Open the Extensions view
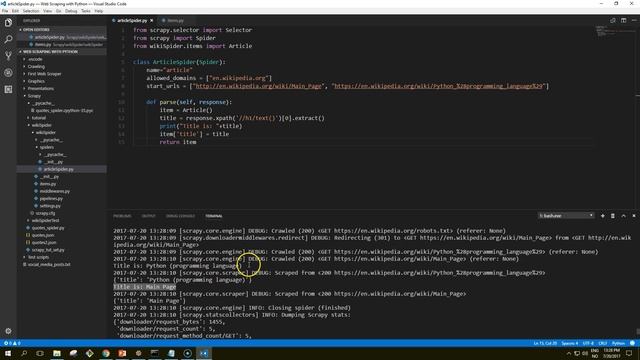The height and width of the screenshot is (360, 640). tap(8, 89)
